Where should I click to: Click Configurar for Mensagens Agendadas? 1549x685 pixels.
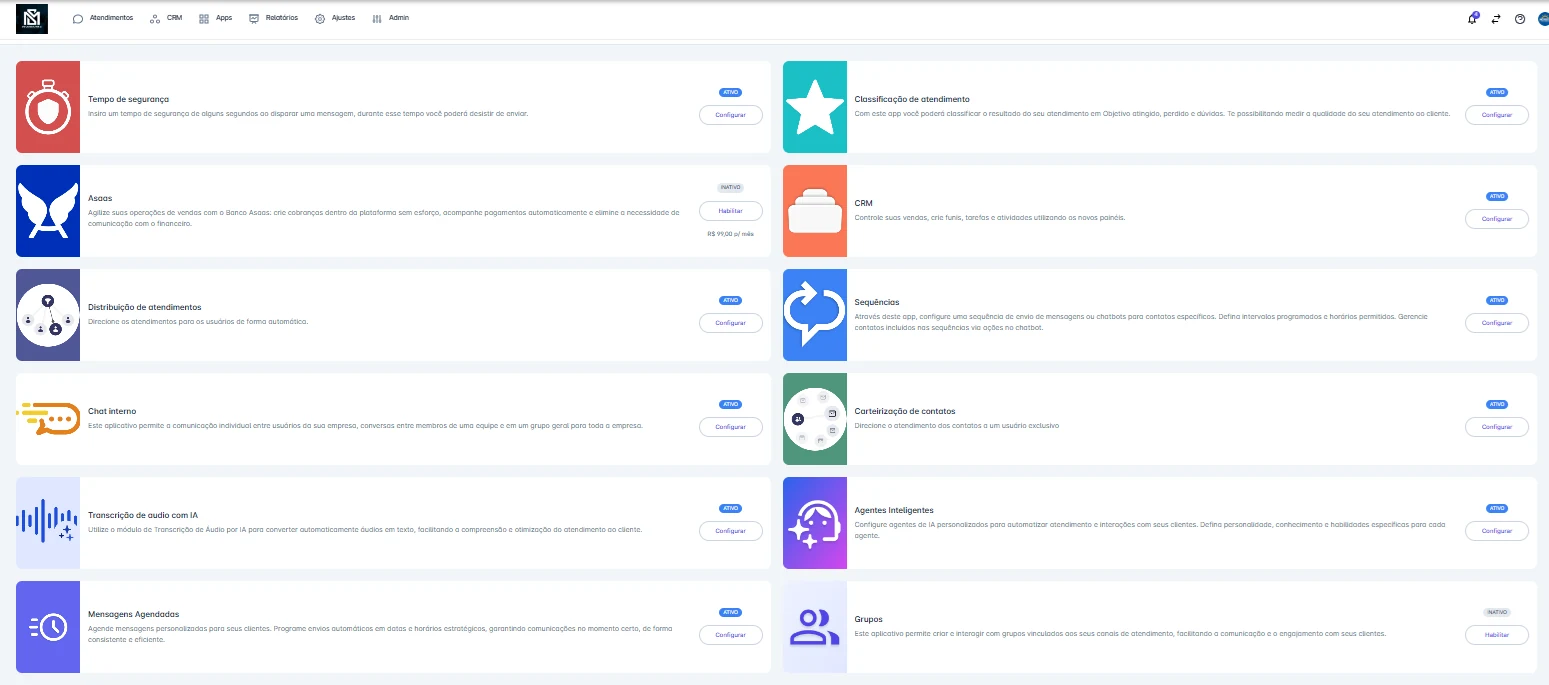730,635
